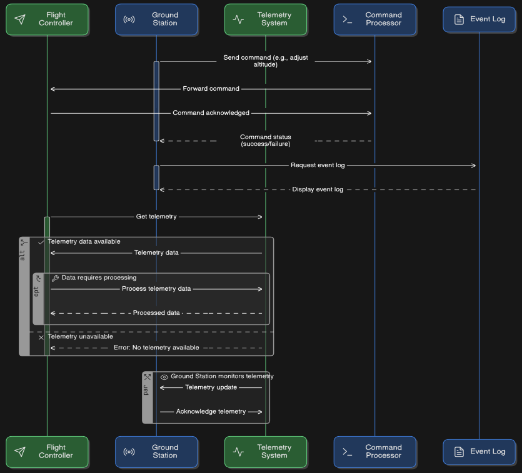The image size is (522, 473).
Task: Click the 'Get telemetry' message label
Action: [x=156, y=217]
